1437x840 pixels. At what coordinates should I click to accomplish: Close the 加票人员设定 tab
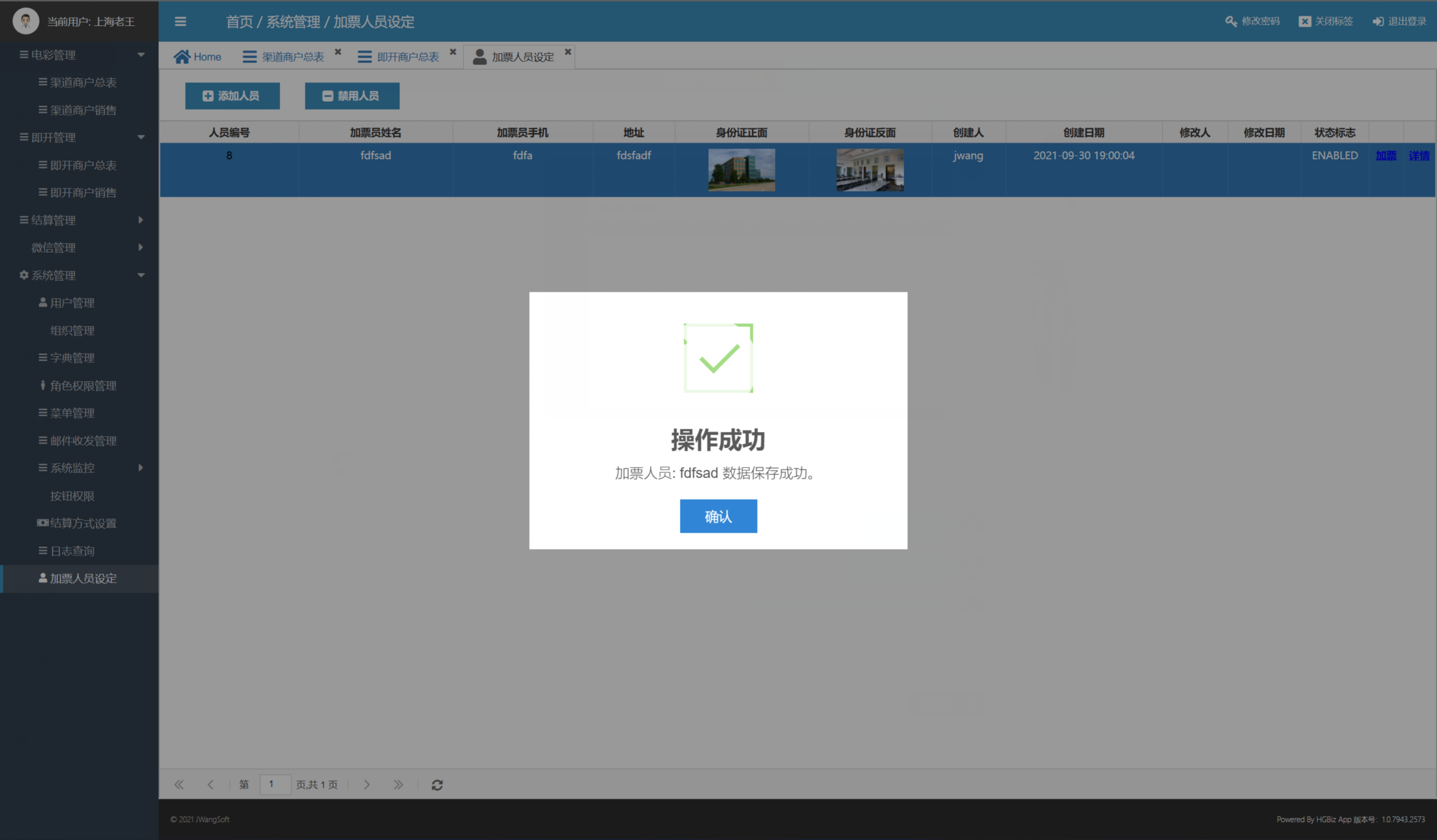[568, 52]
